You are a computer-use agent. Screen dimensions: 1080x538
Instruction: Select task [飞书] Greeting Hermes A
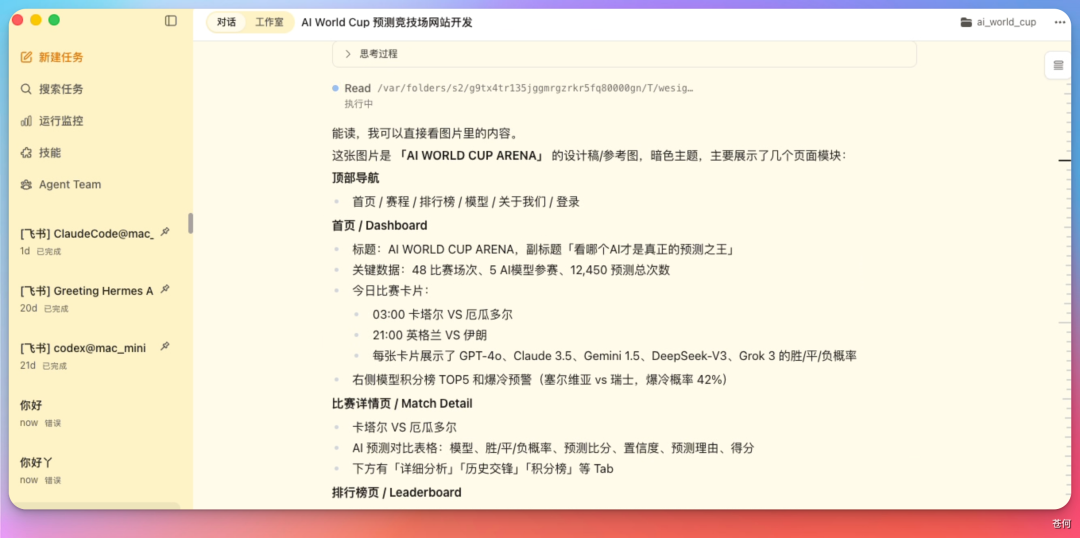(x=87, y=291)
